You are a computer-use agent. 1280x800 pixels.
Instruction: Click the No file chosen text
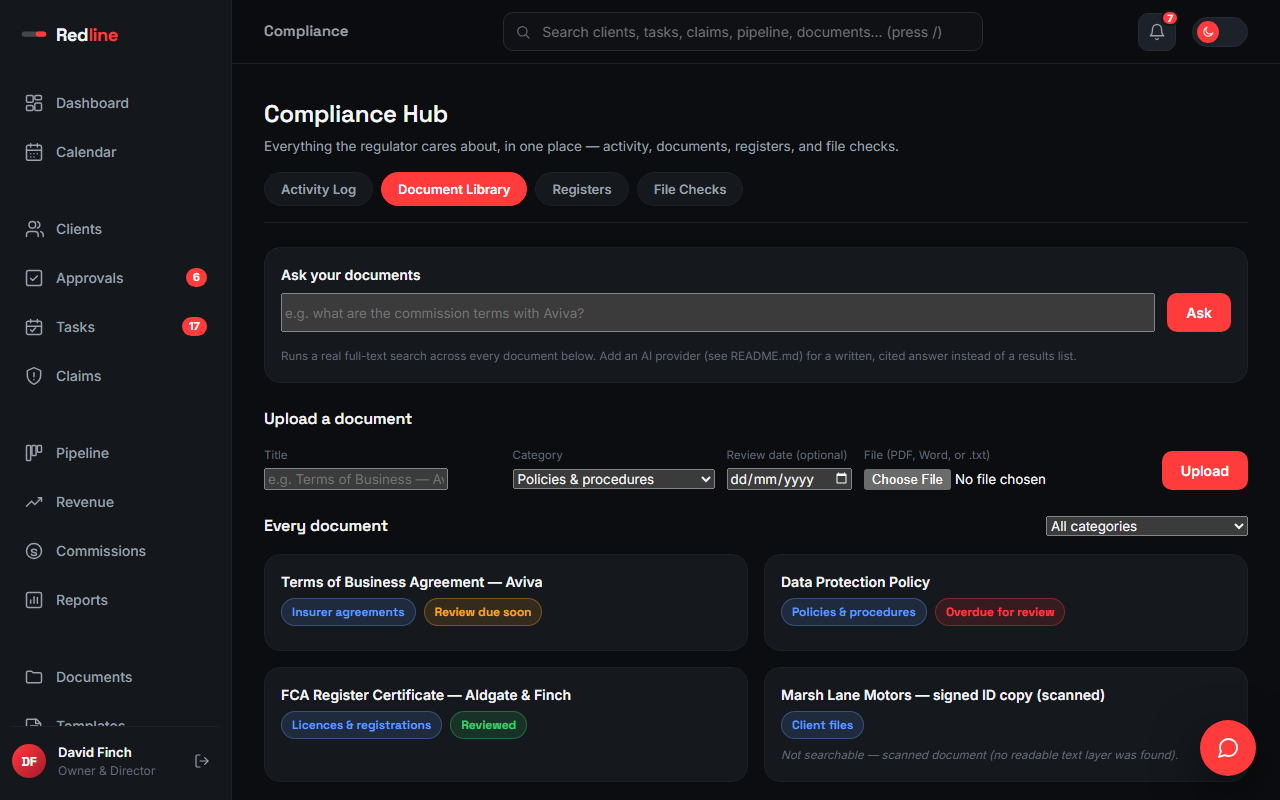[1000, 479]
